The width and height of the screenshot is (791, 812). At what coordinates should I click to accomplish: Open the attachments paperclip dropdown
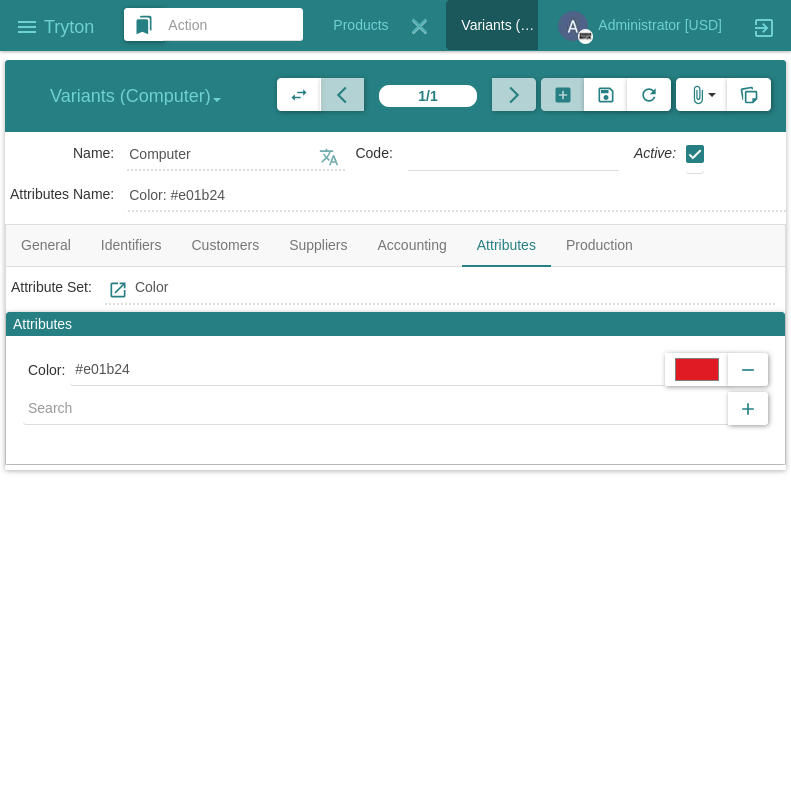click(x=701, y=95)
